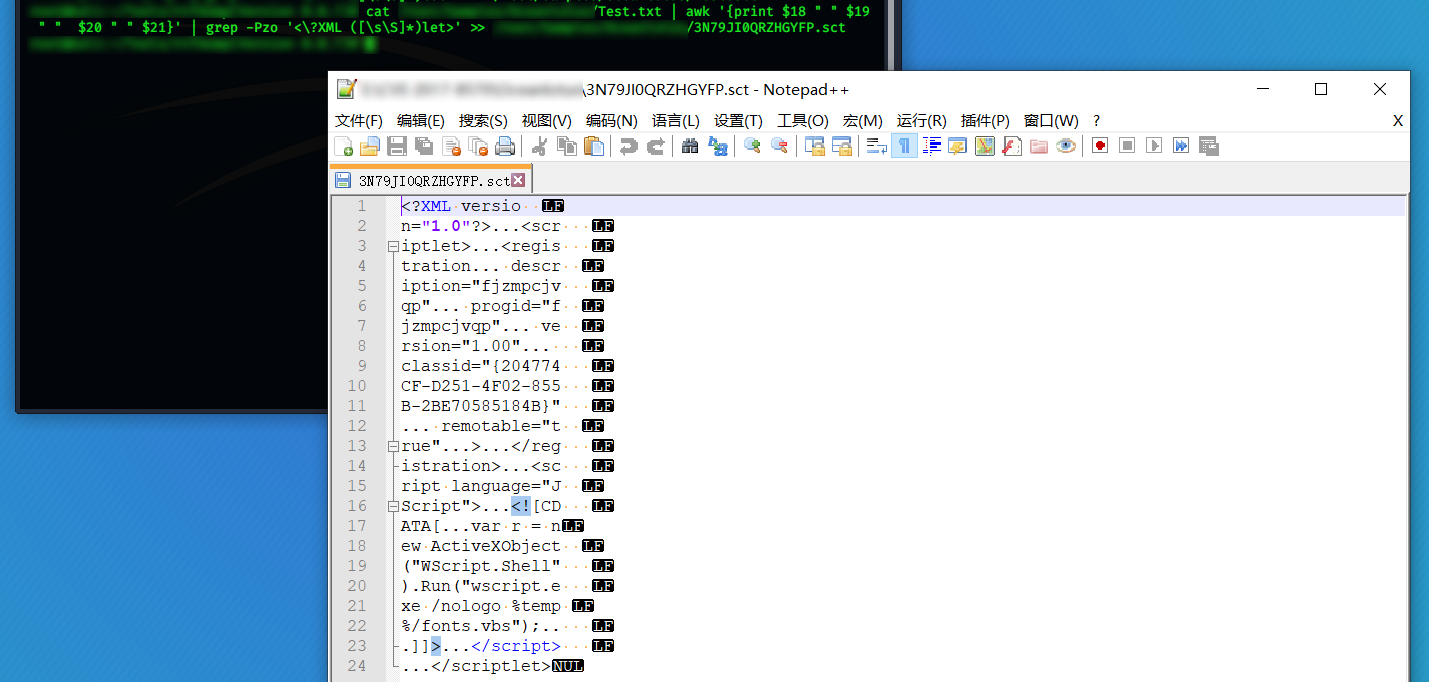The width and height of the screenshot is (1429, 682).
Task: Open the 文件(F) menu
Action: click(359, 120)
